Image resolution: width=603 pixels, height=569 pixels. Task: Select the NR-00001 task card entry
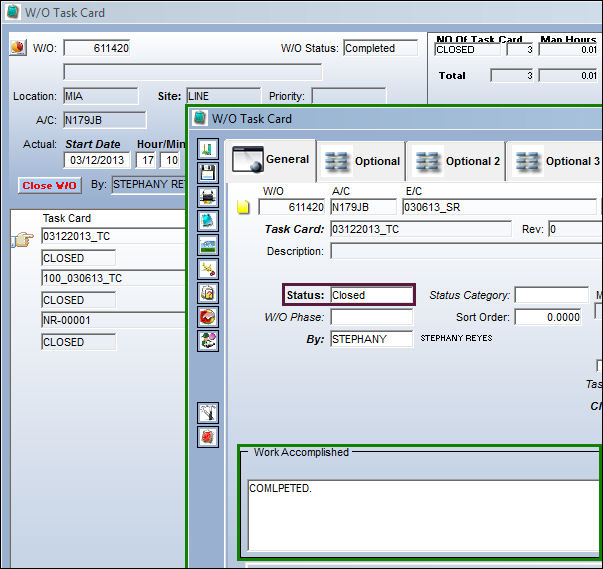(113, 320)
